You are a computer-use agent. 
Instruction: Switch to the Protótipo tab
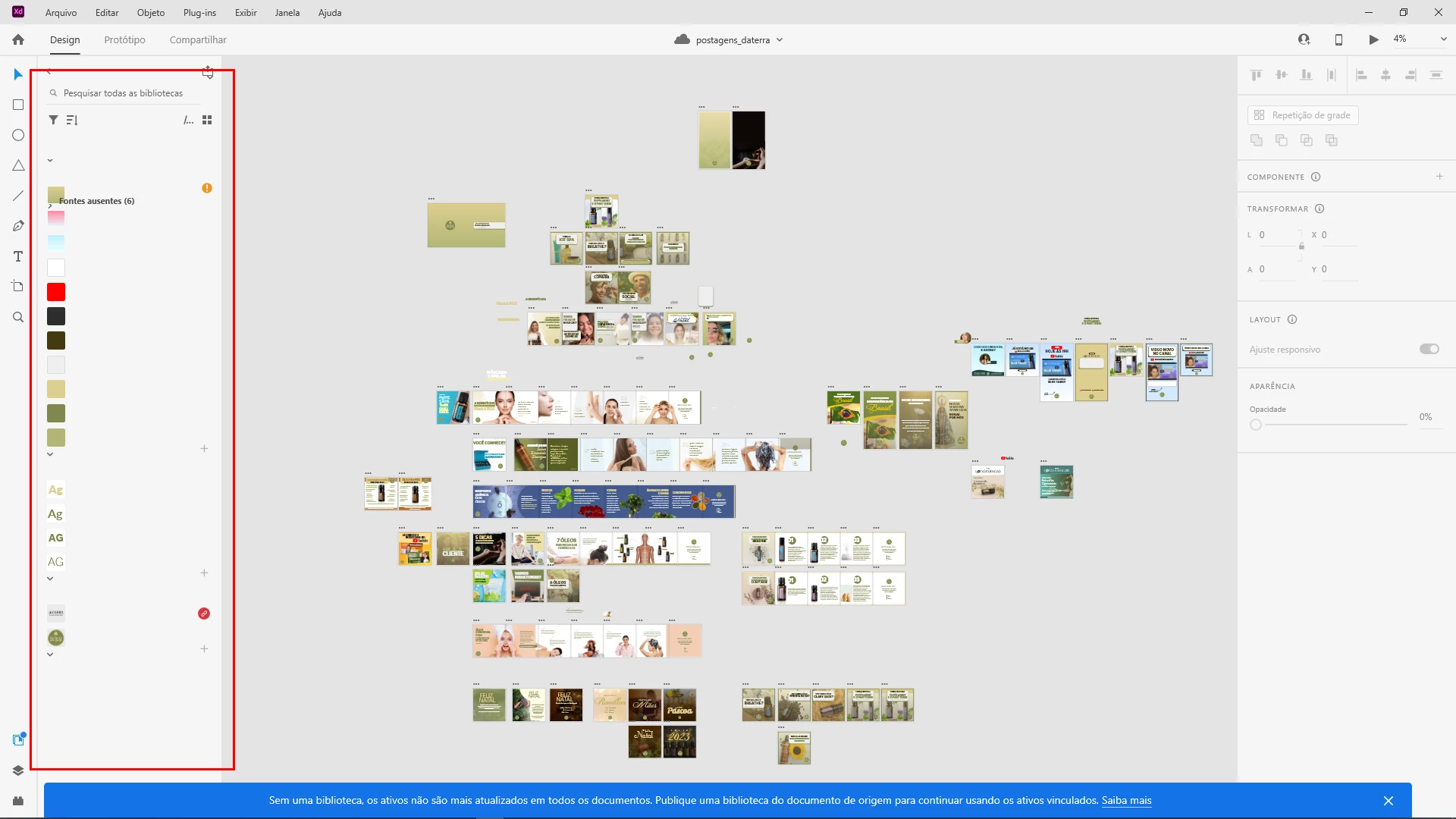pos(124,39)
